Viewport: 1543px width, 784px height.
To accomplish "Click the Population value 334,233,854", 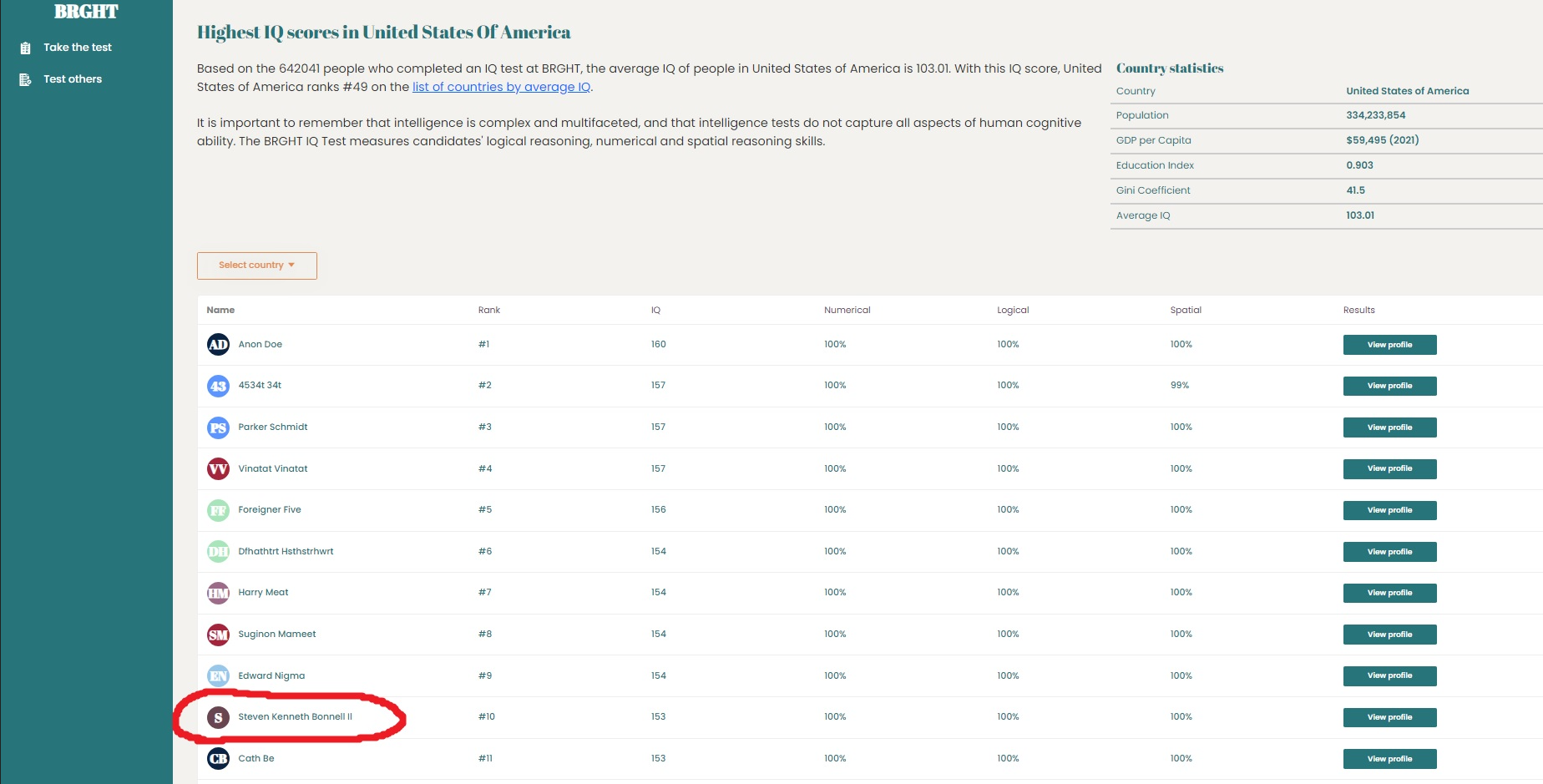I will pyautogui.click(x=1376, y=115).
